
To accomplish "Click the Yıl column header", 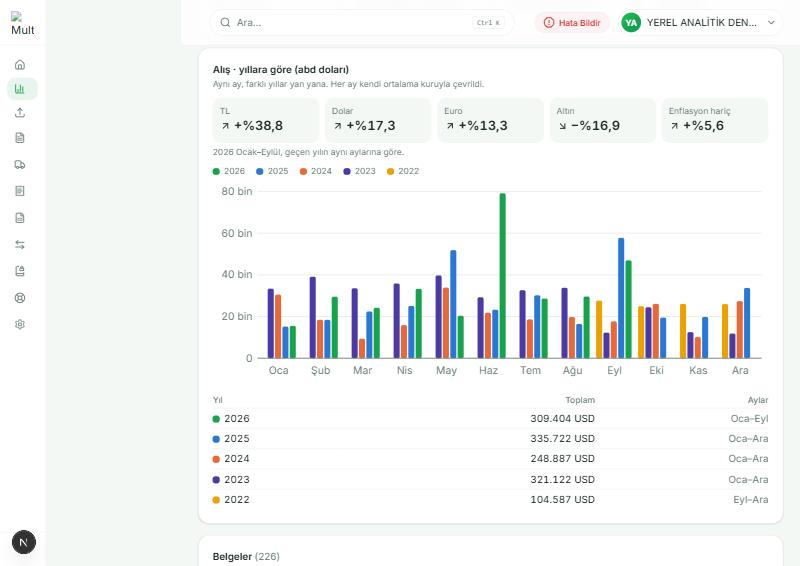I will [x=217, y=400].
